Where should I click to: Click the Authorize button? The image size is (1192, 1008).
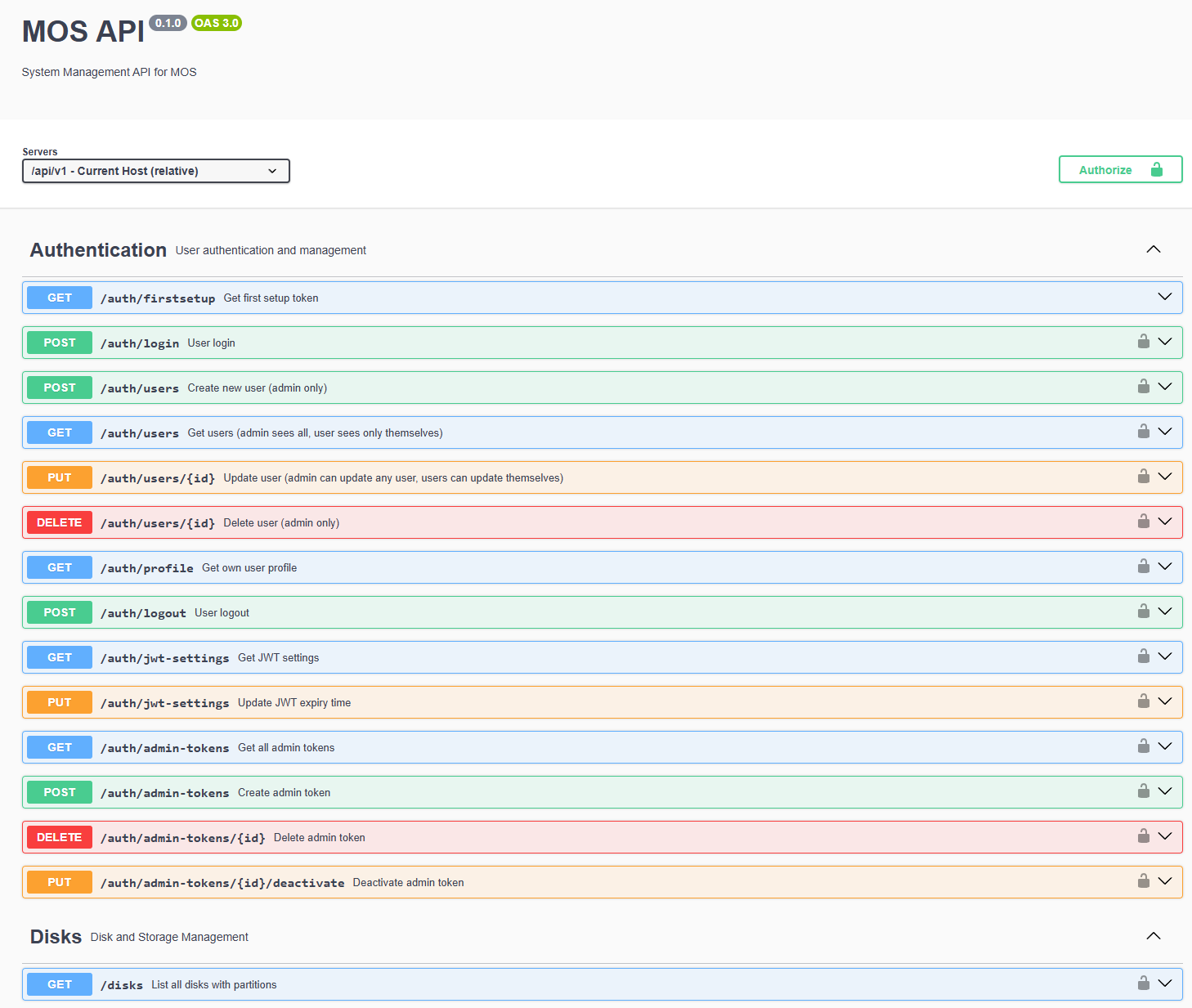1120,169
